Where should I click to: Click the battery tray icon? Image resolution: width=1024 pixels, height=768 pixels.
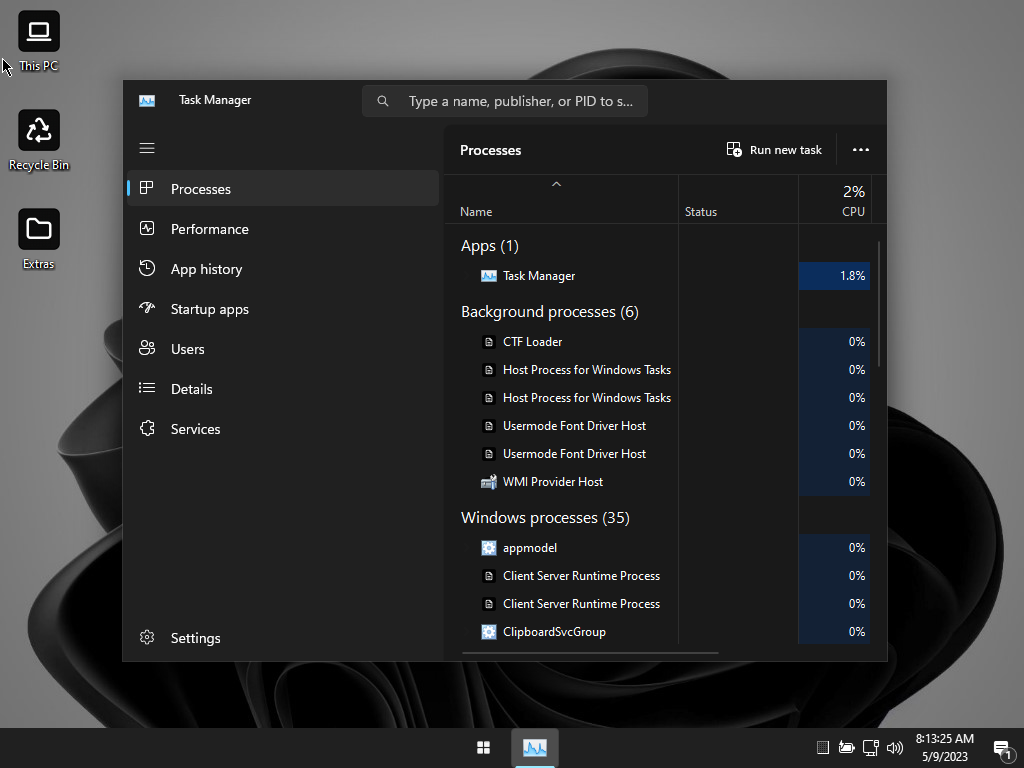[x=846, y=748]
